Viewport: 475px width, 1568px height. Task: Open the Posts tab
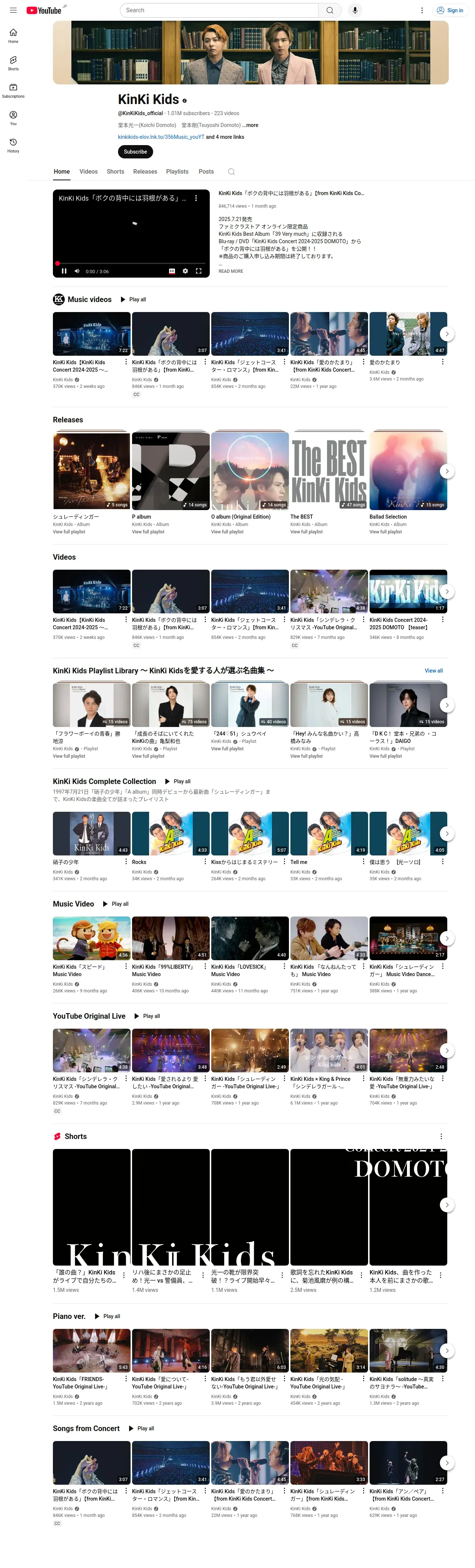(x=206, y=172)
